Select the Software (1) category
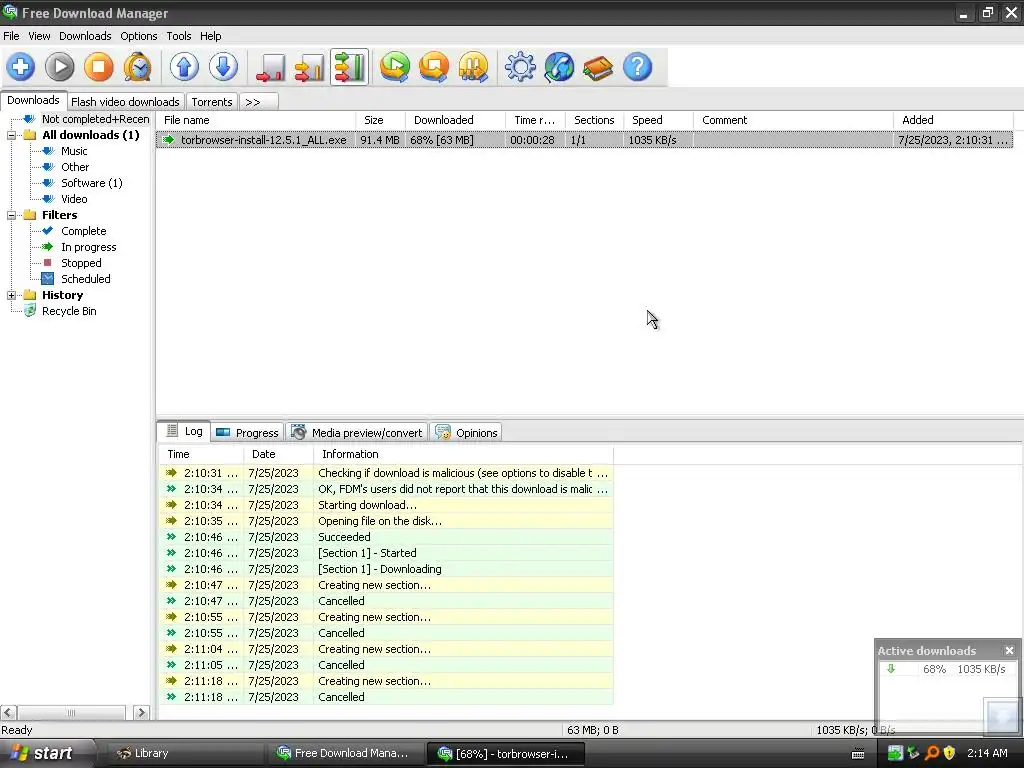Image resolution: width=1024 pixels, height=768 pixels. pos(91,183)
